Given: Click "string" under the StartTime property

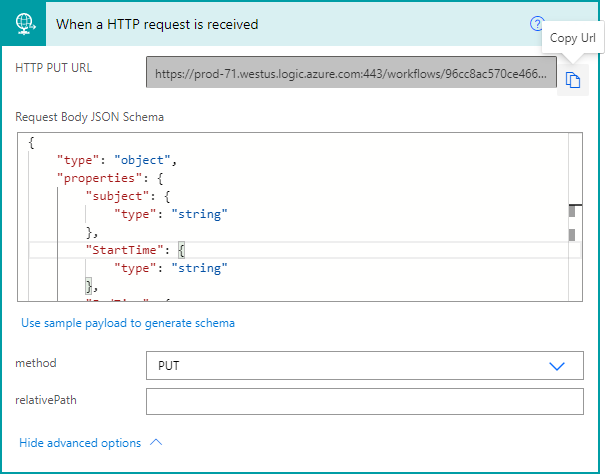Looking at the screenshot, I should pos(199,268).
